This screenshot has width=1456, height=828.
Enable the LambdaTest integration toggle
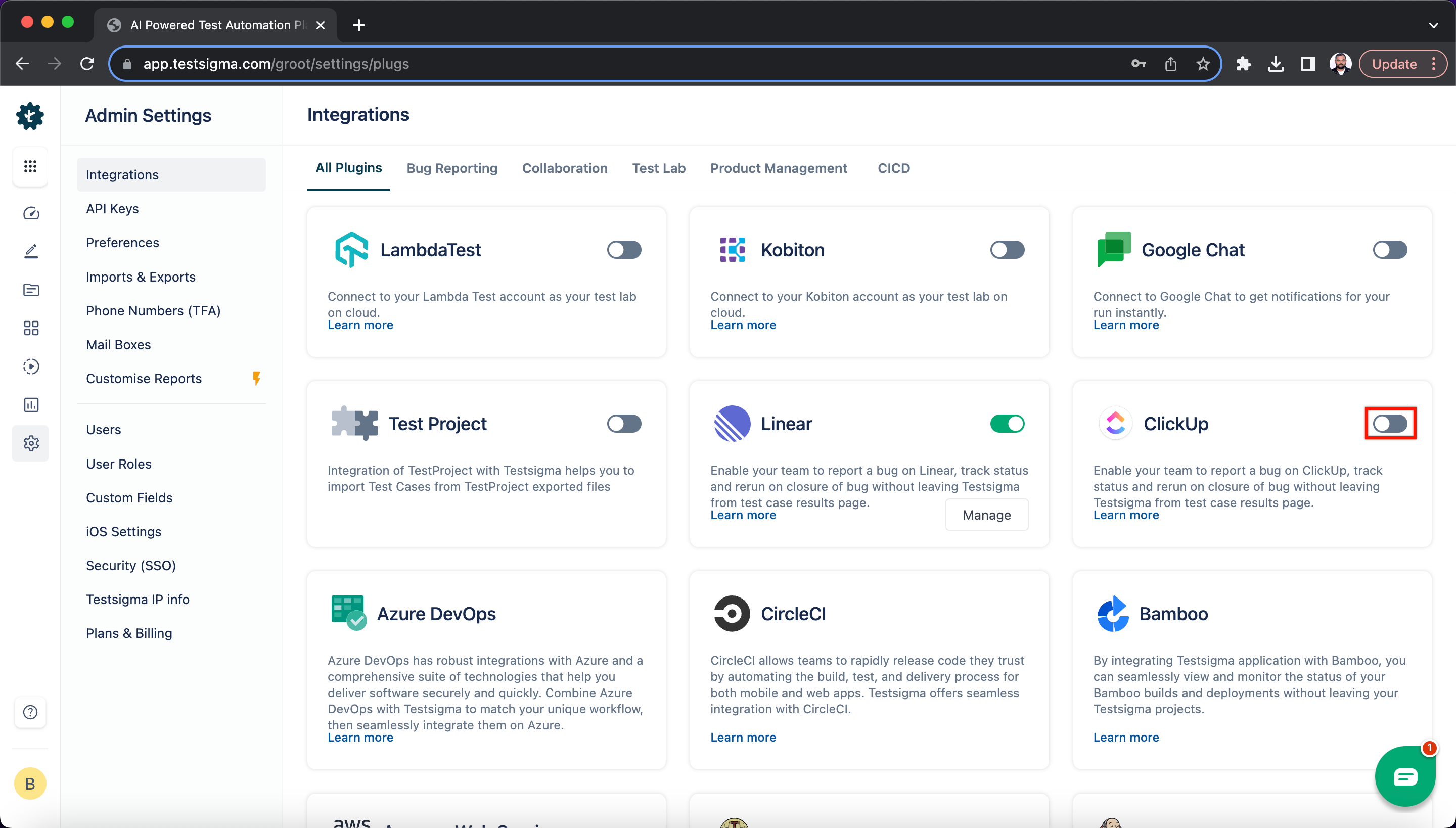pos(624,250)
